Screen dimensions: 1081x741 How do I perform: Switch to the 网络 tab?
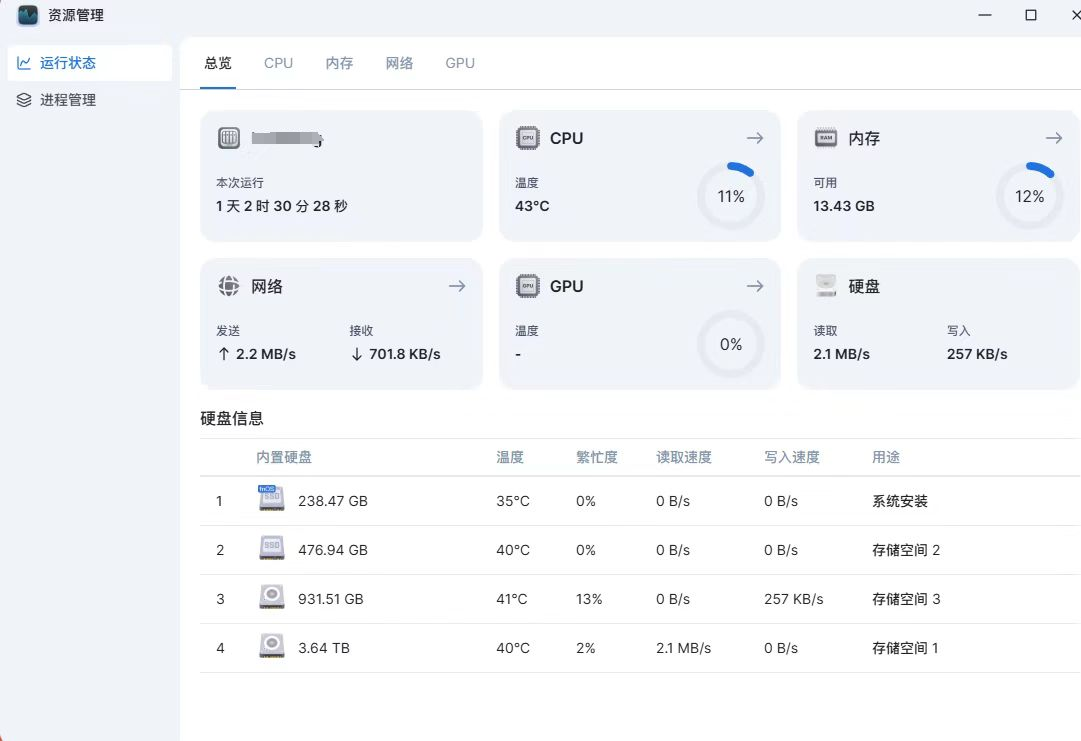[399, 63]
